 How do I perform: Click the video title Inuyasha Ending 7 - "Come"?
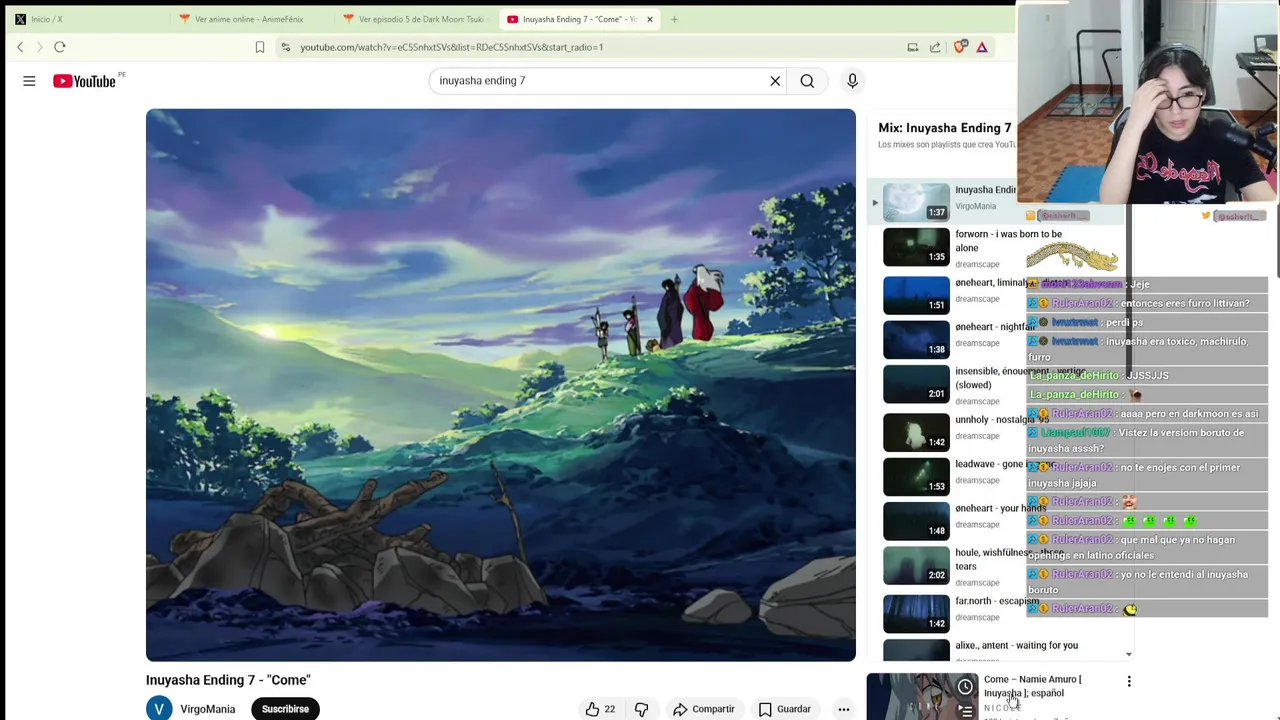[x=228, y=680]
